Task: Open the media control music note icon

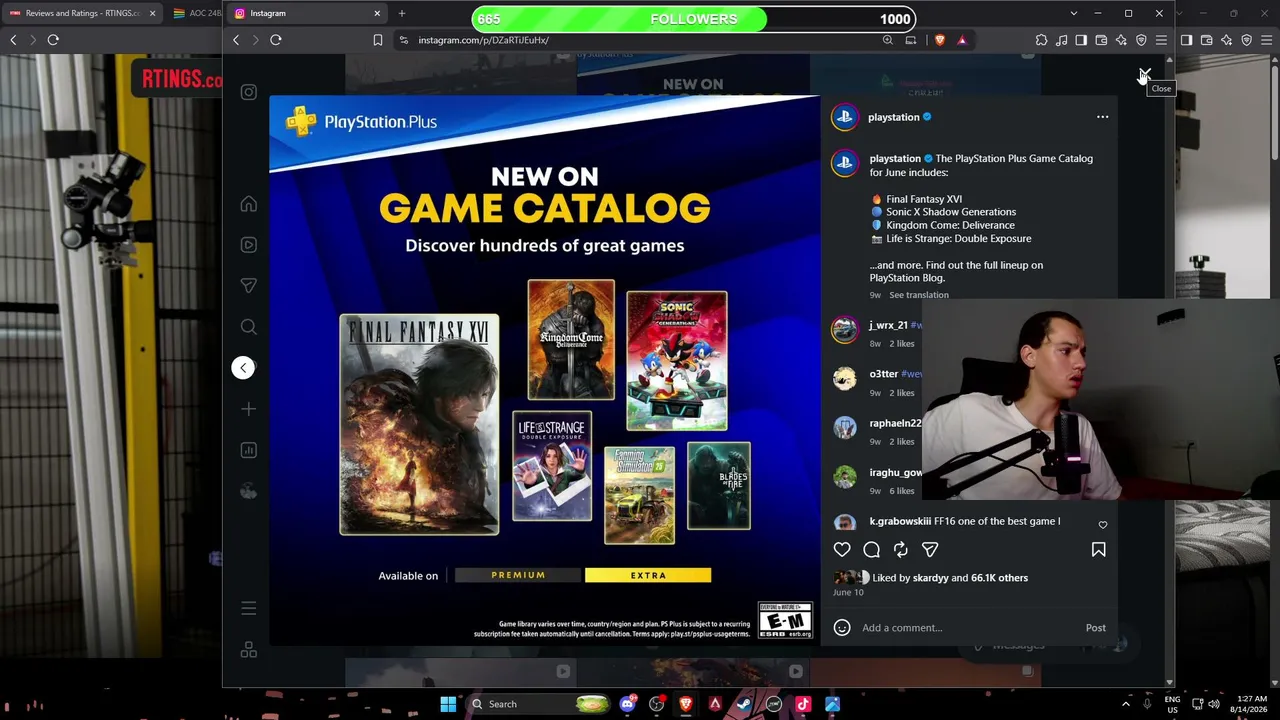Action: (x=1061, y=40)
